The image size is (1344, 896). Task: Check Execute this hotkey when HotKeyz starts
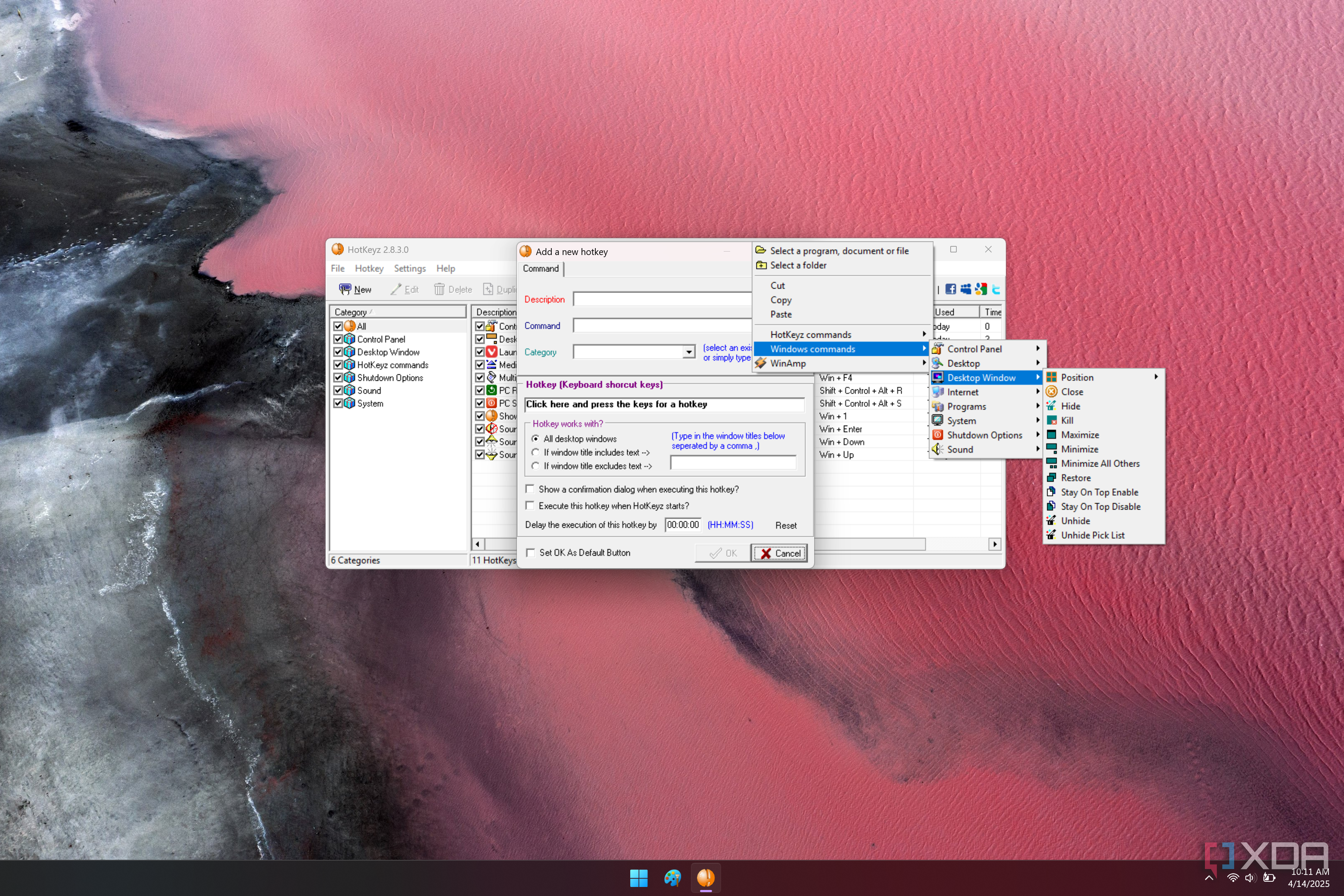click(530, 506)
